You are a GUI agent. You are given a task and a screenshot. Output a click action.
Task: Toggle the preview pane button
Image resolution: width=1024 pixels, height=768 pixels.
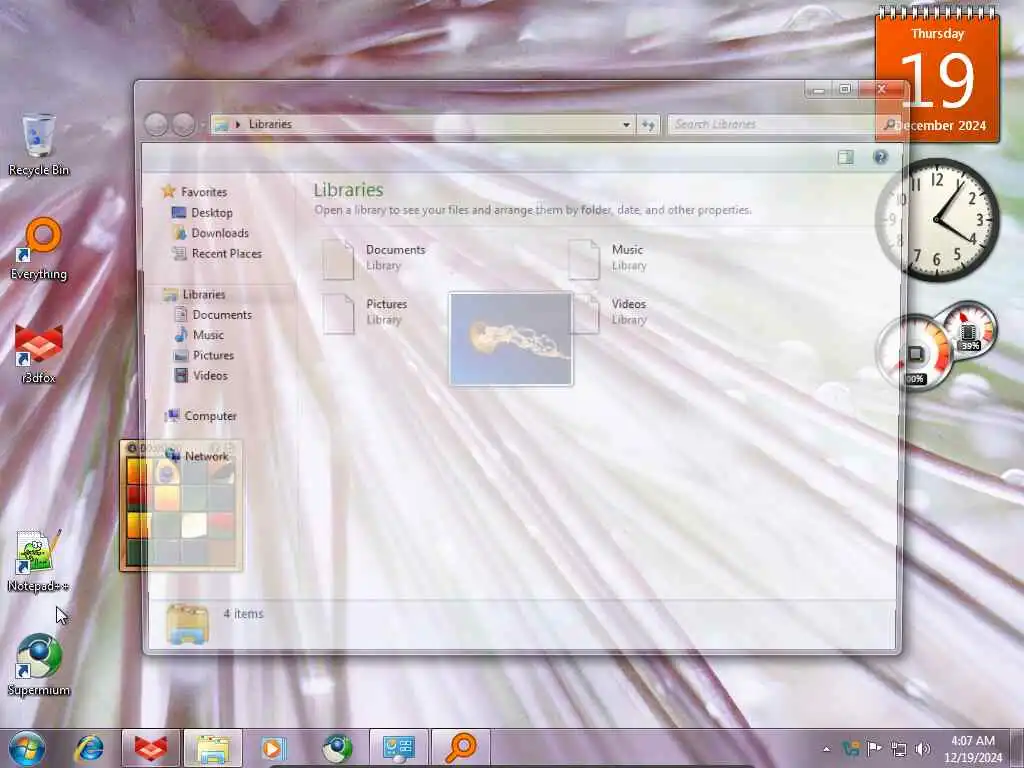pyautogui.click(x=846, y=157)
